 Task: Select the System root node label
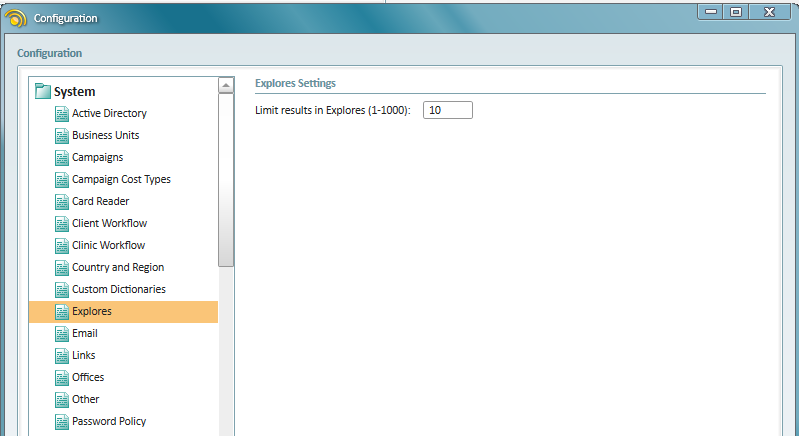74,92
